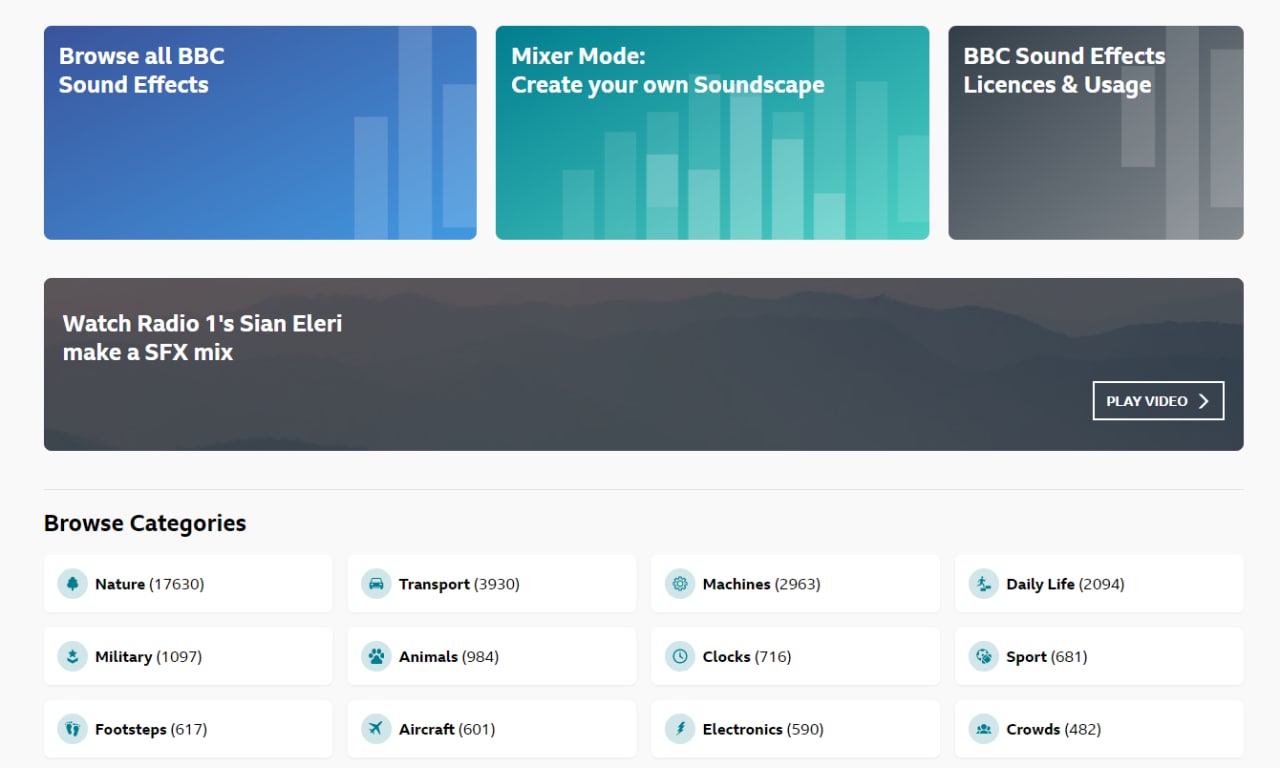
Task: Click the Browse Categories heading
Action: pos(145,523)
